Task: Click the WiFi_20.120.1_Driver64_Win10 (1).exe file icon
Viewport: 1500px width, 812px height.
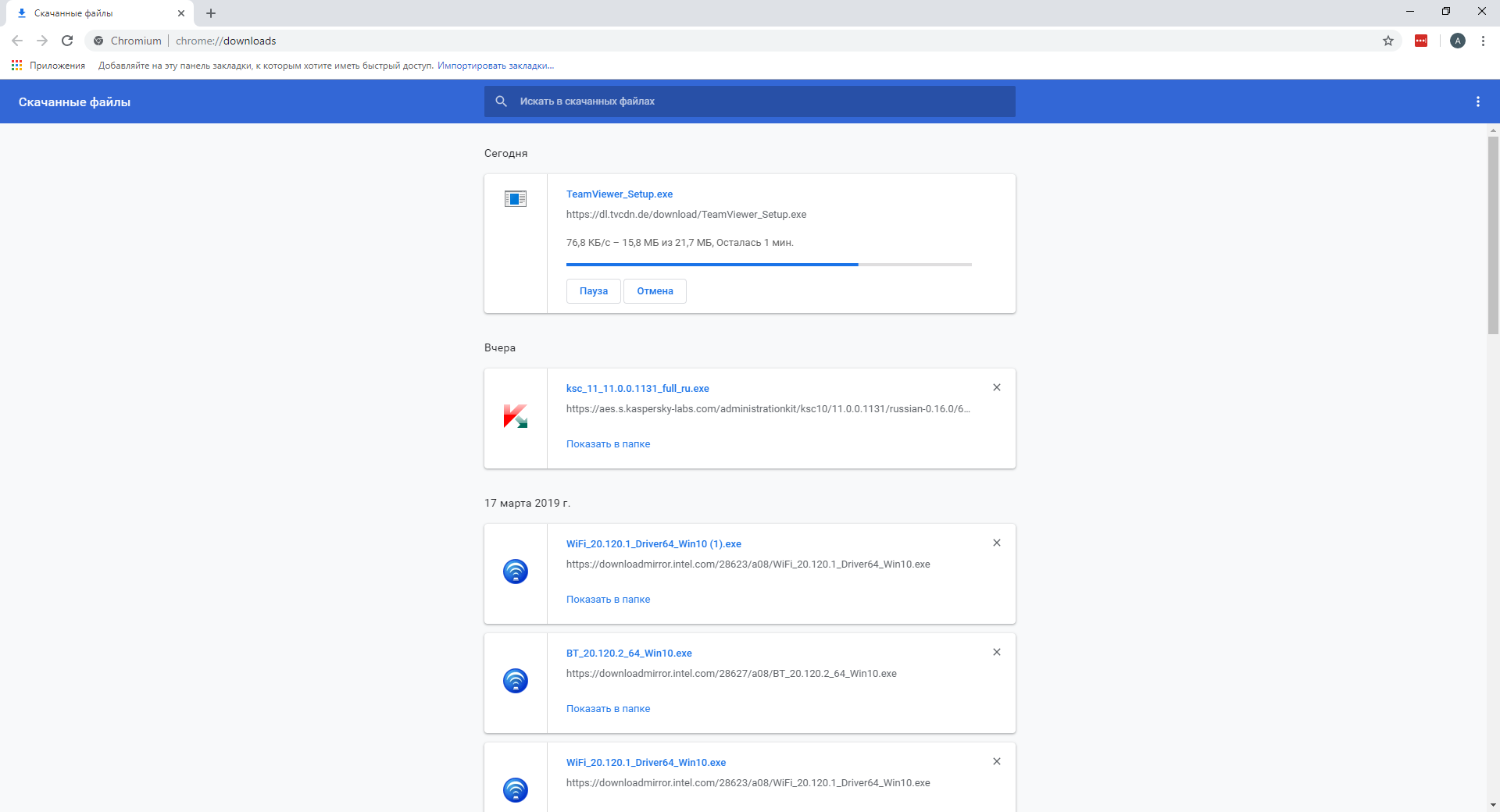Action: [x=516, y=572]
